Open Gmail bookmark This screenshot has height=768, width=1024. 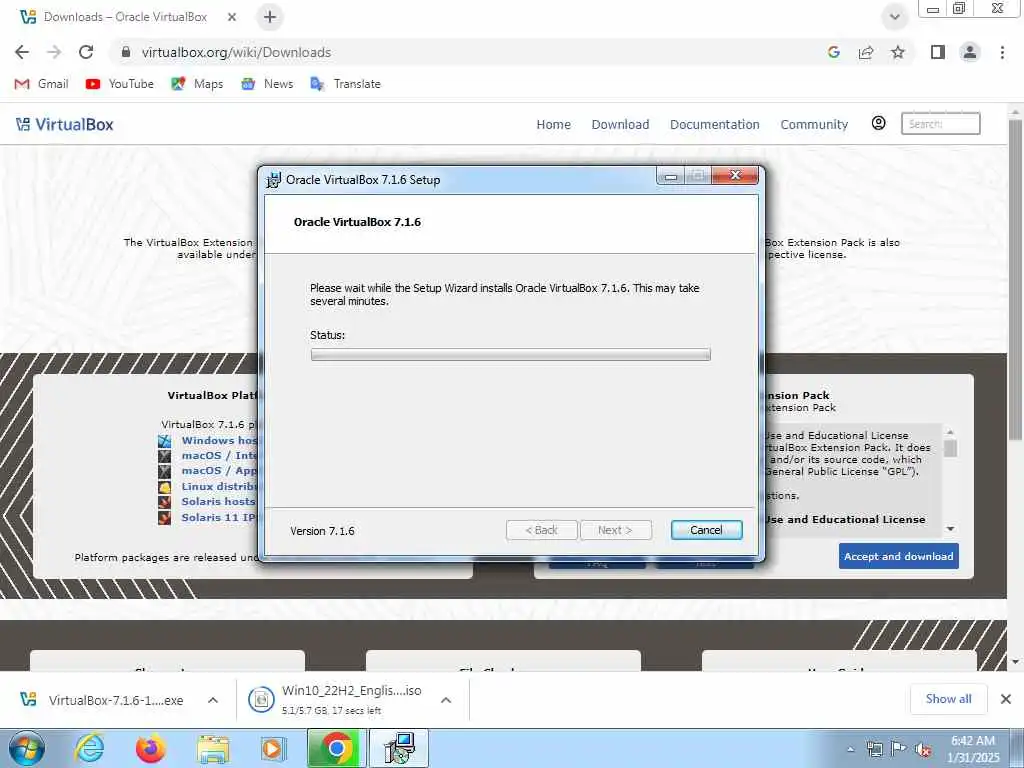(41, 84)
